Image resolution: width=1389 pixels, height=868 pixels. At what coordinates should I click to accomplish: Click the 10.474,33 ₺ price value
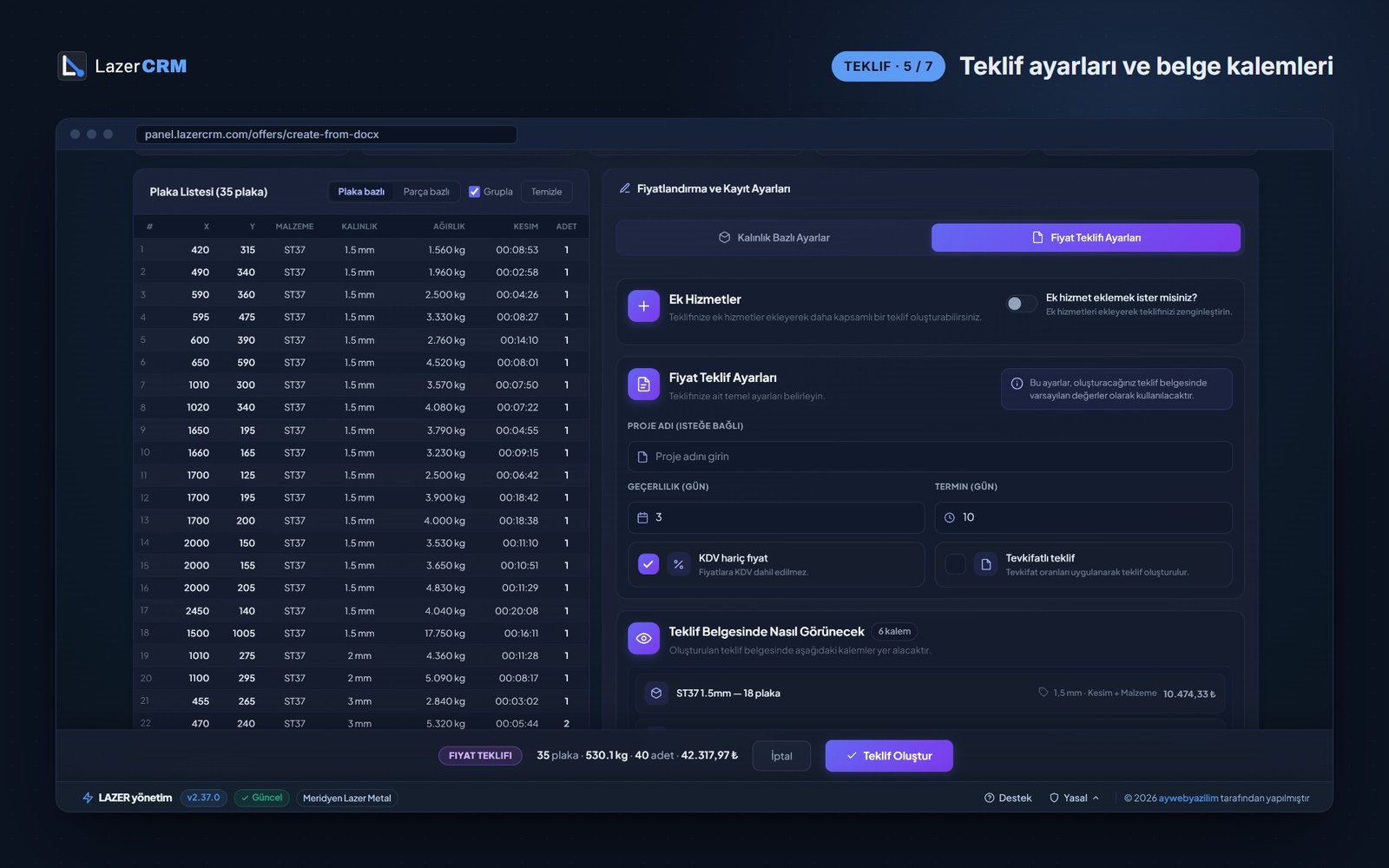click(x=1189, y=694)
